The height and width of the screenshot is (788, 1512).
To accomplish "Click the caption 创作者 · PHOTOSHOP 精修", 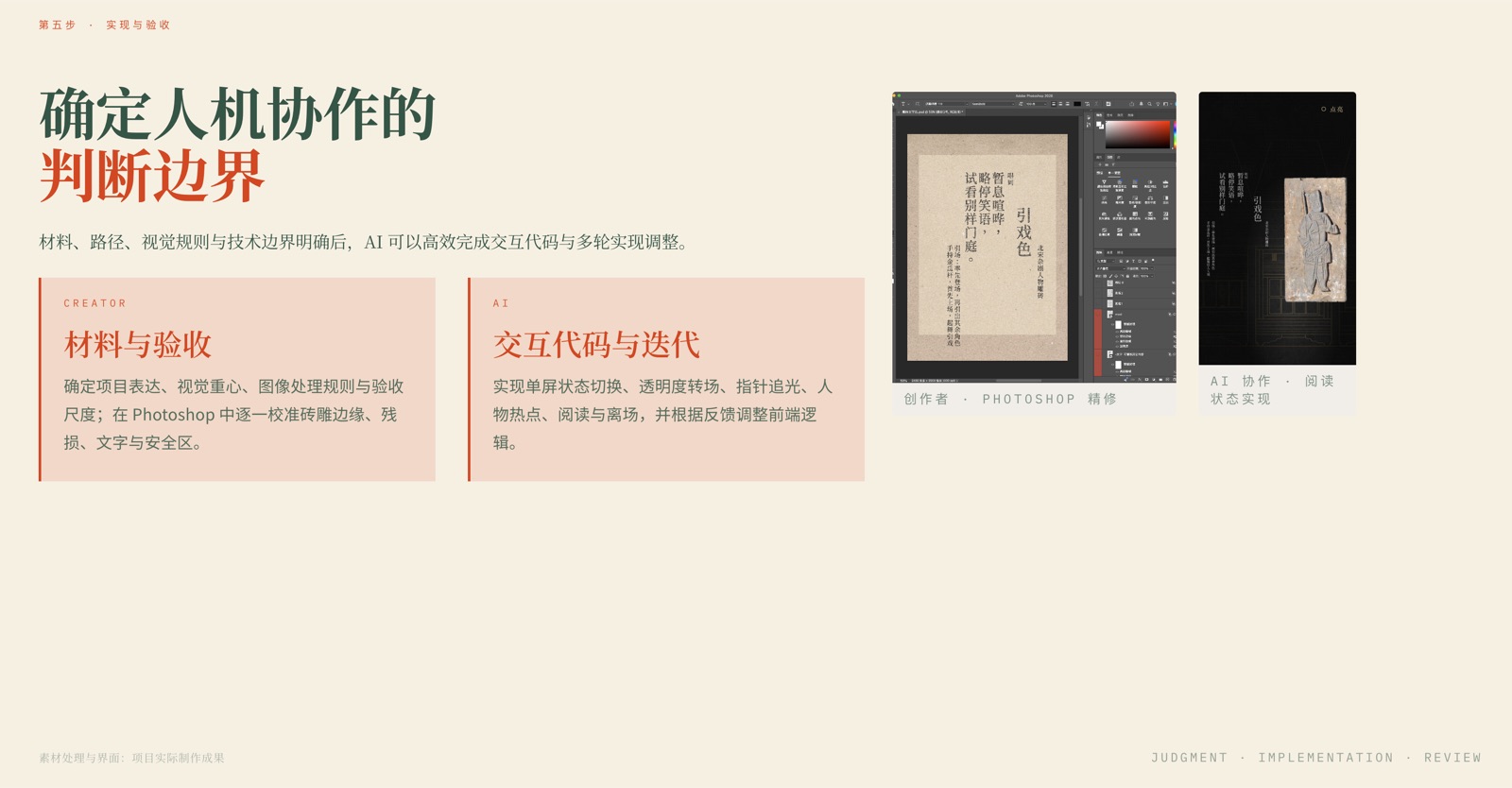I will point(1010,400).
